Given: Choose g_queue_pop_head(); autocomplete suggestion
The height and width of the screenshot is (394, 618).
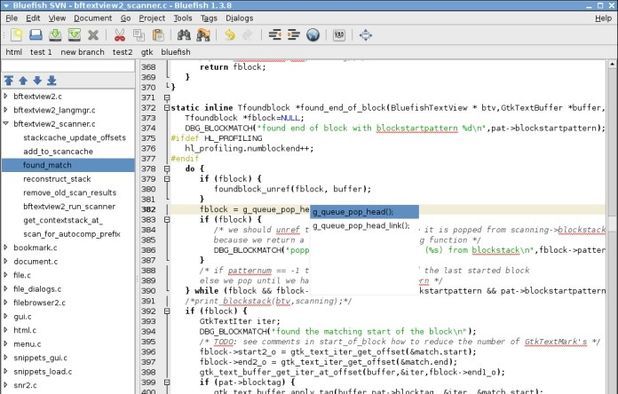Looking at the screenshot, I should pos(364,212).
